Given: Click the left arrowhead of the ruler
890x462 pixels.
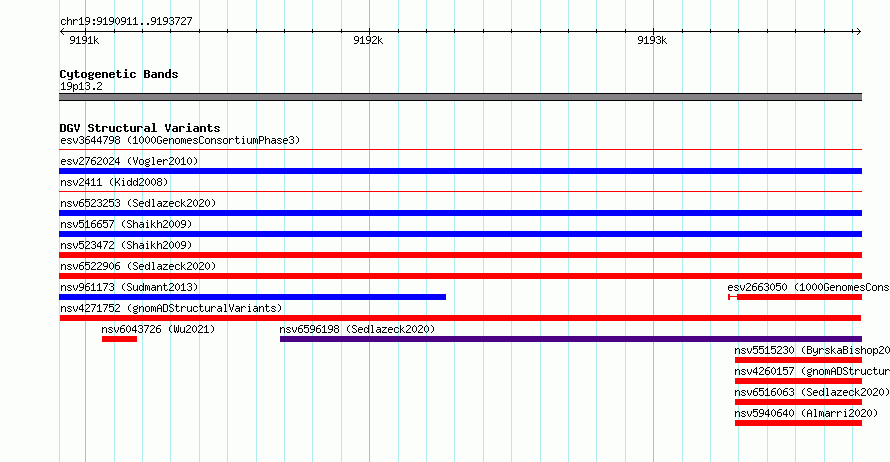Looking at the screenshot, I should (62, 31).
